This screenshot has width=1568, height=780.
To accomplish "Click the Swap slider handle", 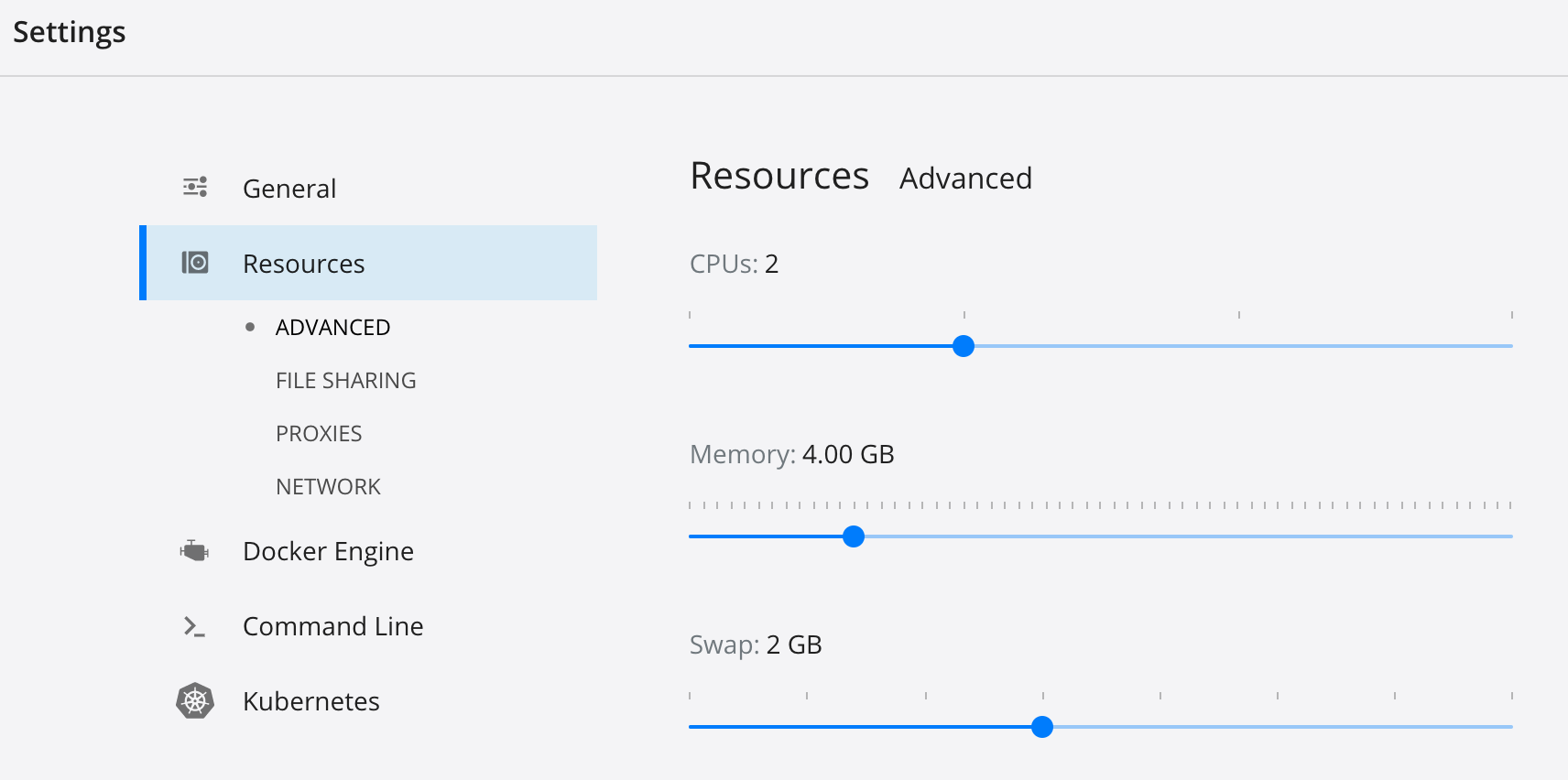I will pyautogui.click(x=1042, y=727).
